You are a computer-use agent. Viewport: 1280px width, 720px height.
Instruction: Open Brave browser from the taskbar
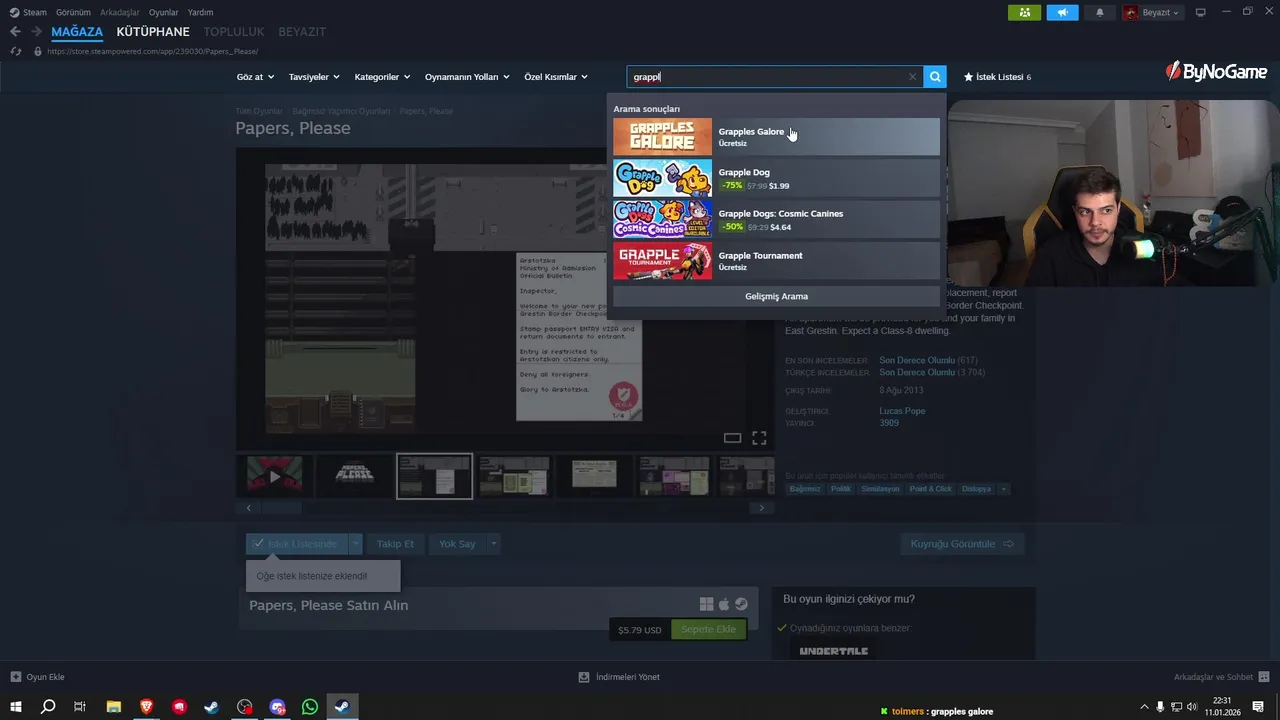(x=146, y=707)
